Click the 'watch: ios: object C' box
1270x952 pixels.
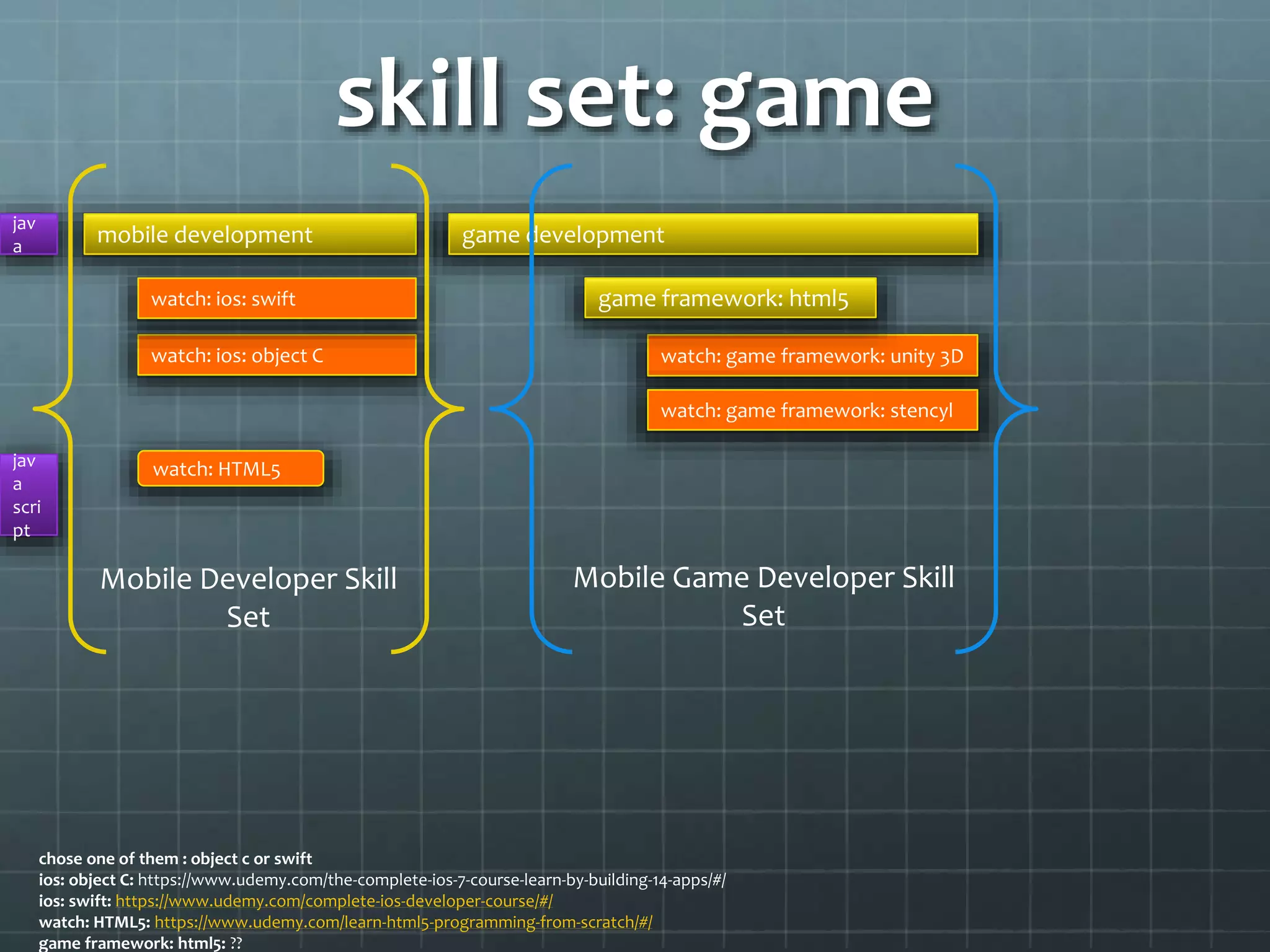click(x=277, y=355)
